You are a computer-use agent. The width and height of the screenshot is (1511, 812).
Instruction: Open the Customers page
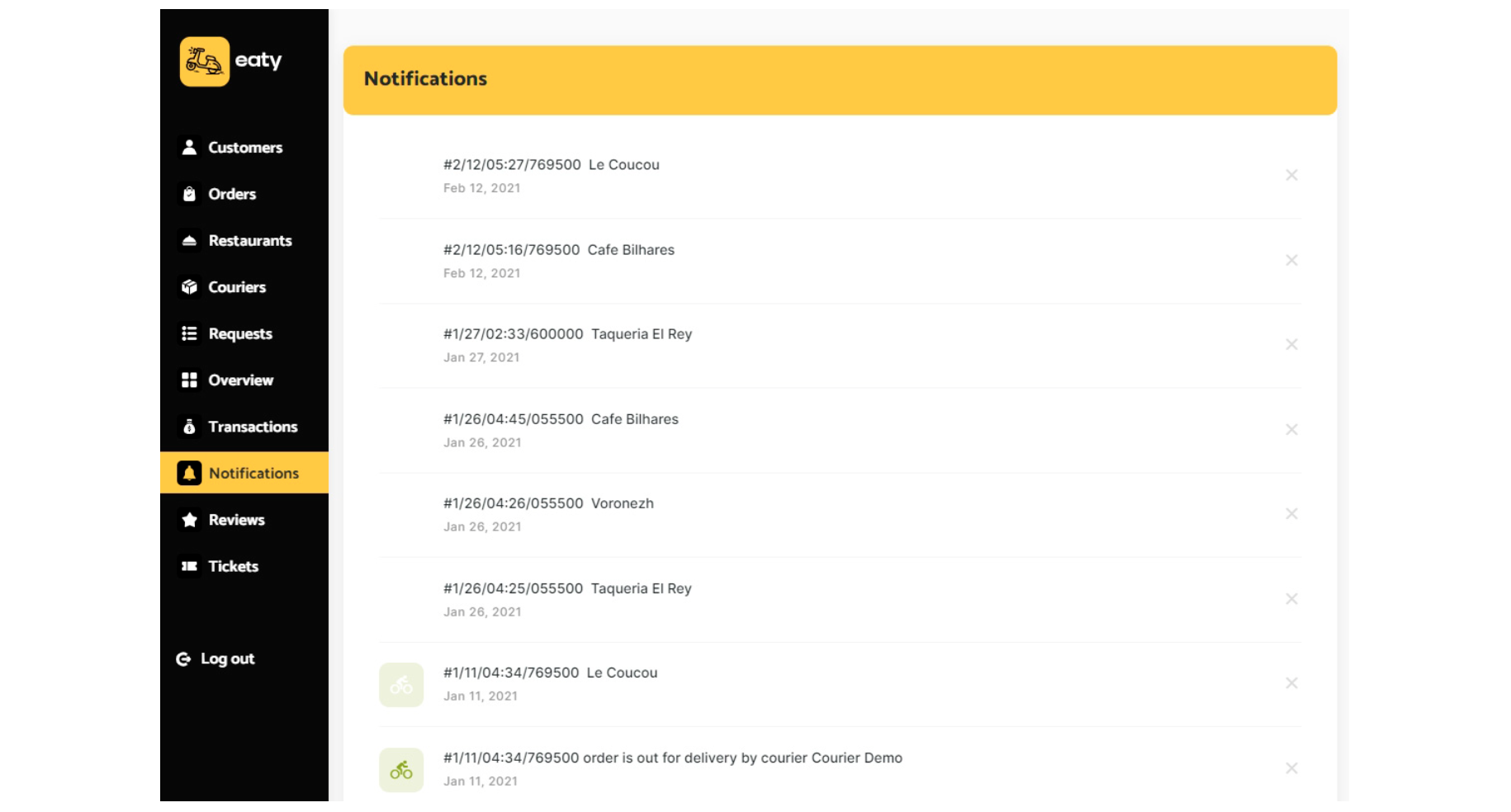click(244, 148)
